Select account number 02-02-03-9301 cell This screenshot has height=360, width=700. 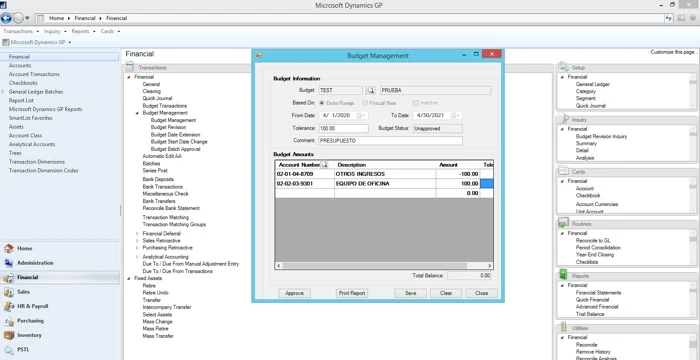click(304, 184)
